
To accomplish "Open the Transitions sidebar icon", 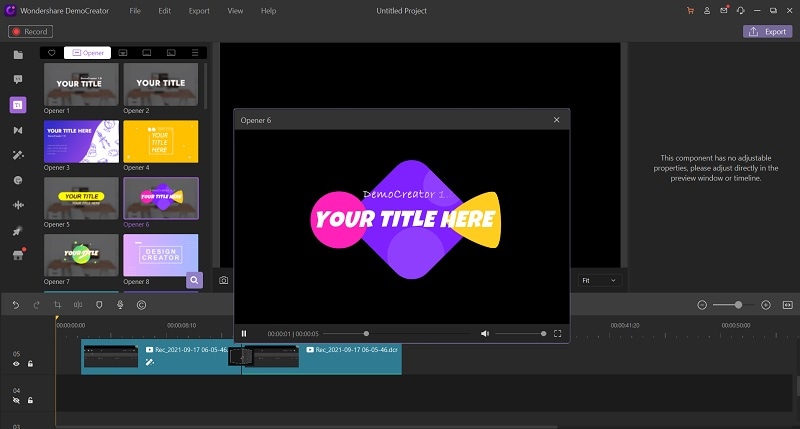I will pyautogui.click(x=18, y=130).
